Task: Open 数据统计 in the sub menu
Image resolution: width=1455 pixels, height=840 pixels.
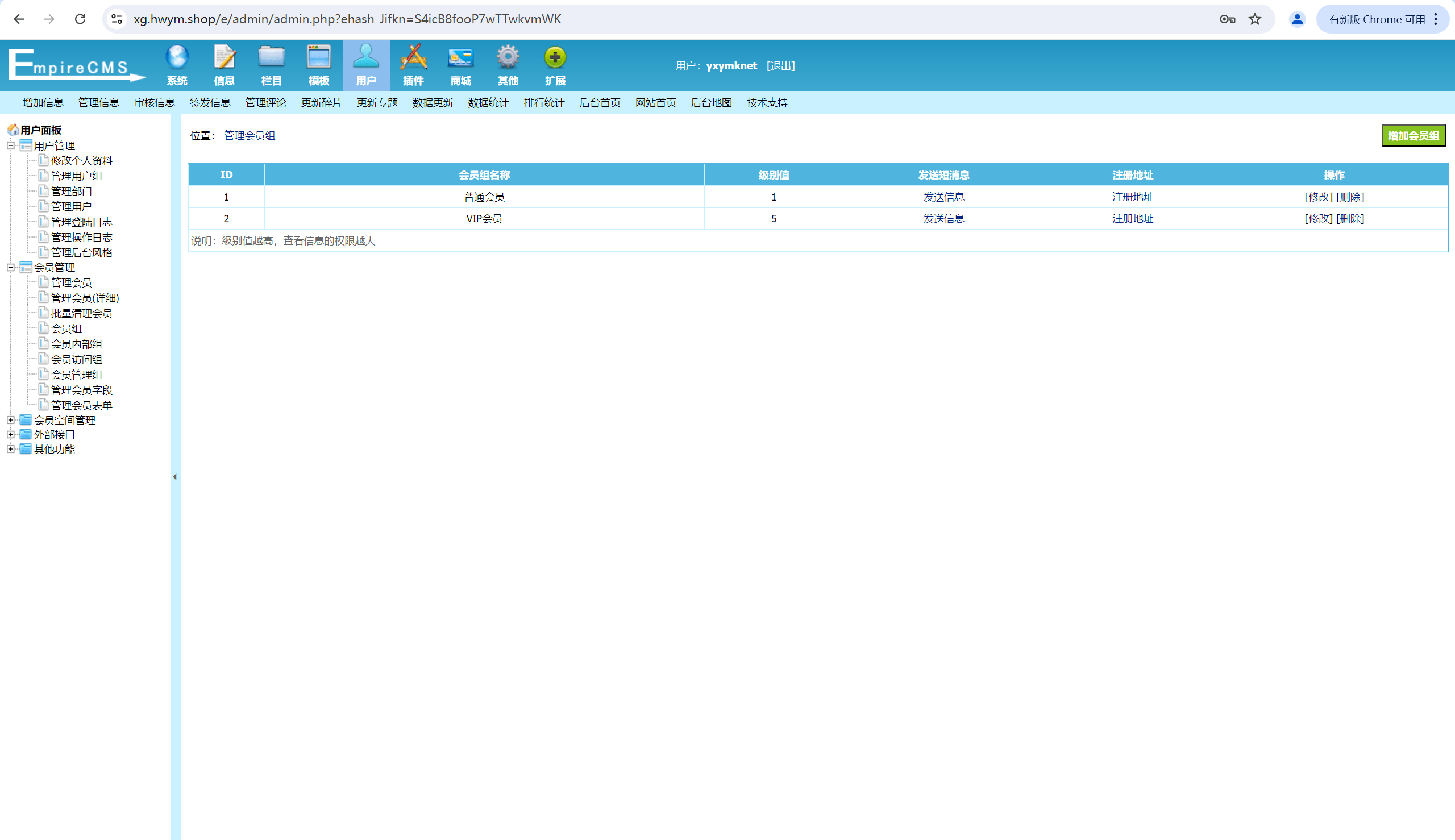Action: pyautogui.click(x=488, y=103)
